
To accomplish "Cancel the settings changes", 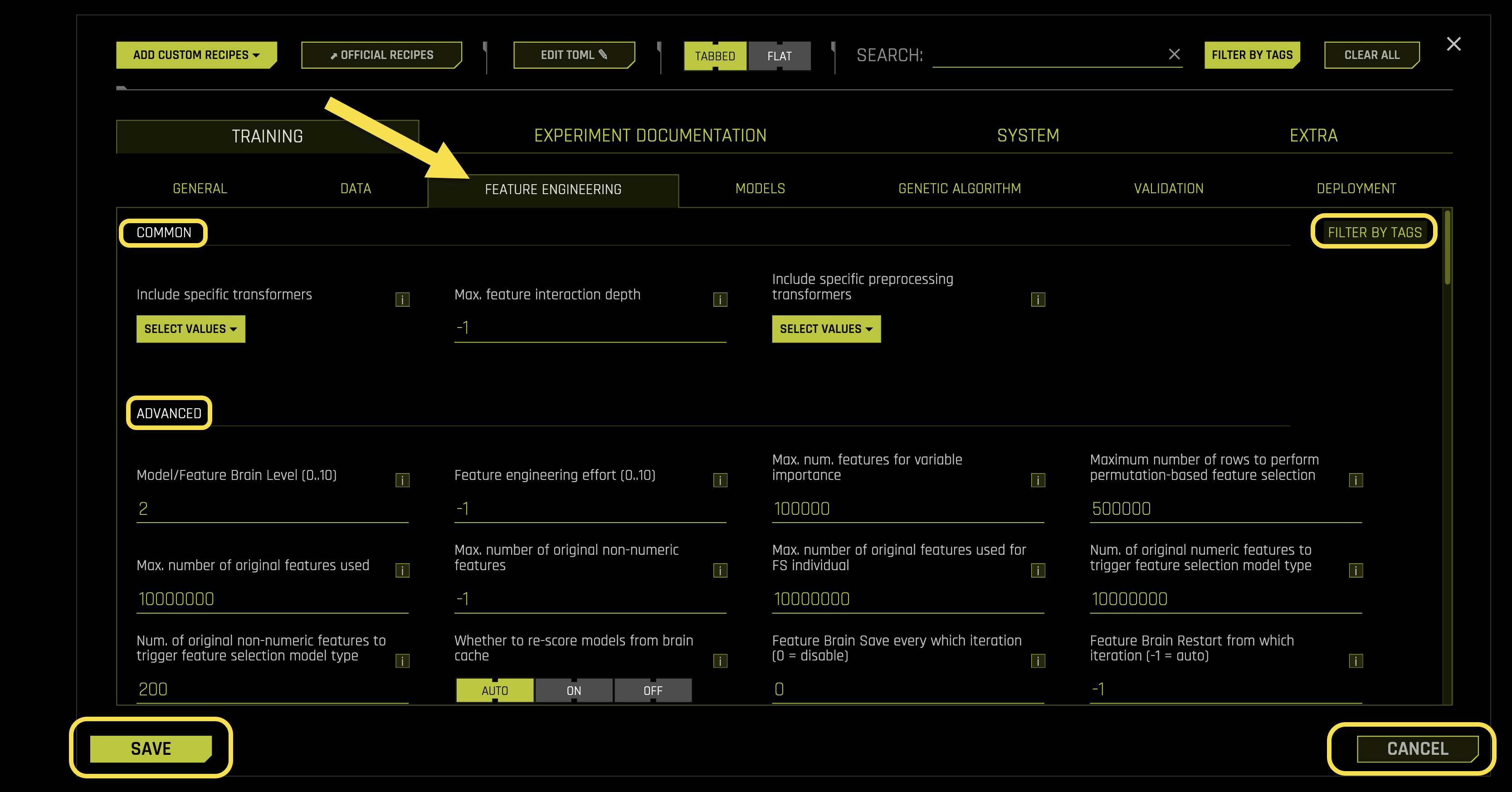I will [1417, 748].
